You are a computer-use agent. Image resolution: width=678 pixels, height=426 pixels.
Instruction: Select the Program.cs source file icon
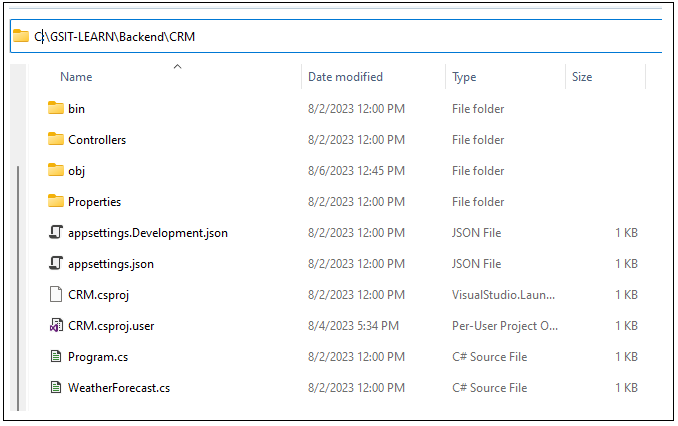55,356
